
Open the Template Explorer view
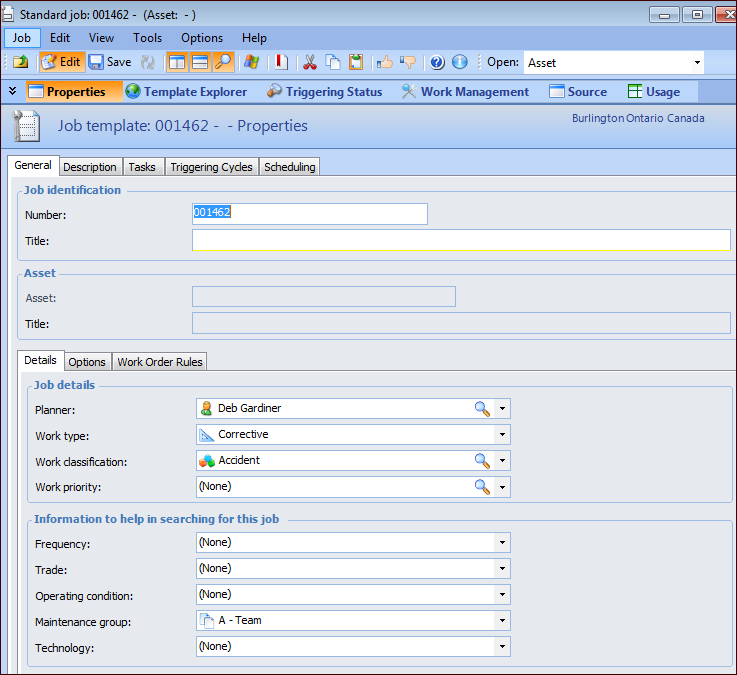tap(186, 92)
